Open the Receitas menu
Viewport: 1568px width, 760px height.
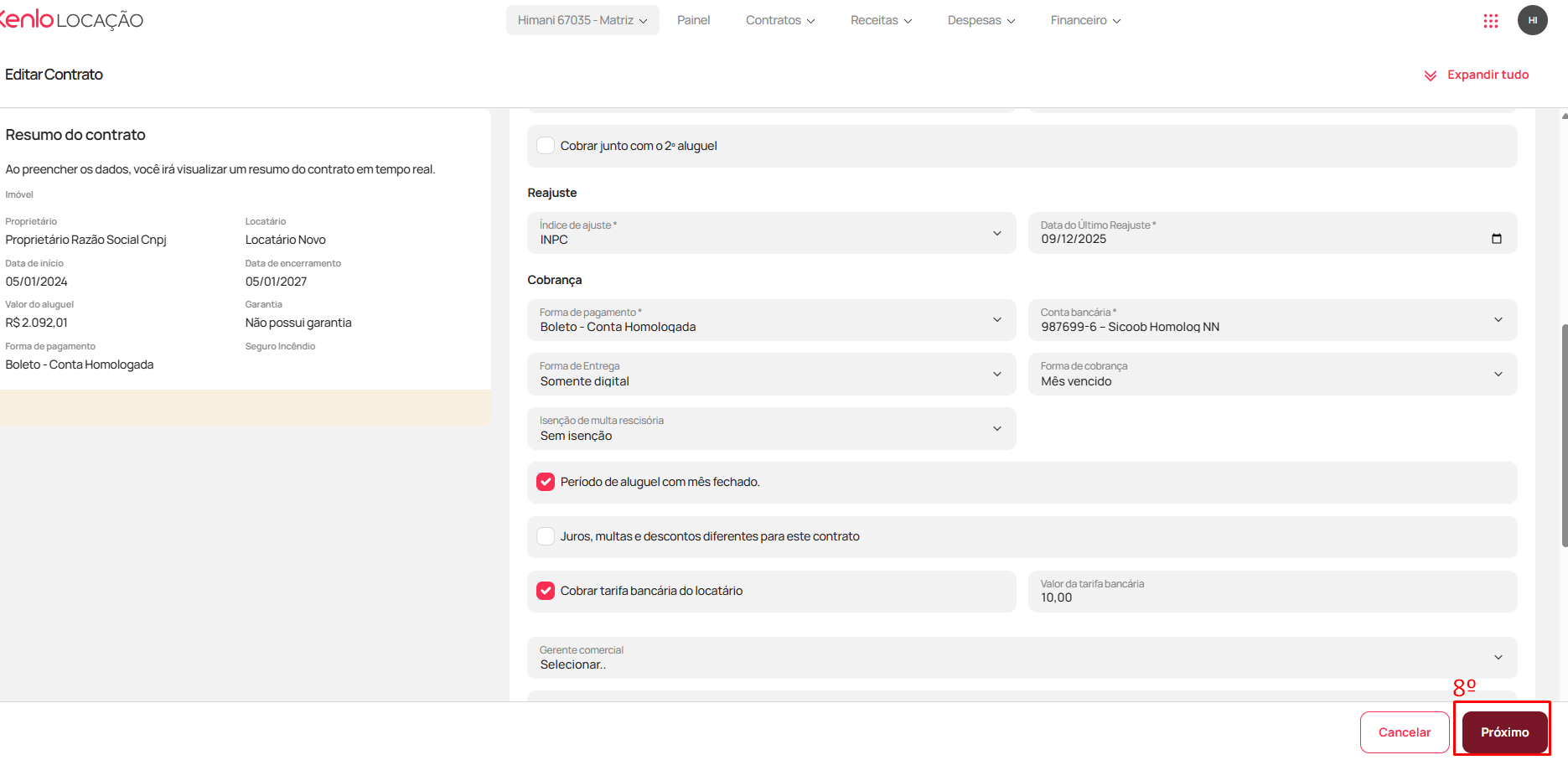(x=881, y=20)
